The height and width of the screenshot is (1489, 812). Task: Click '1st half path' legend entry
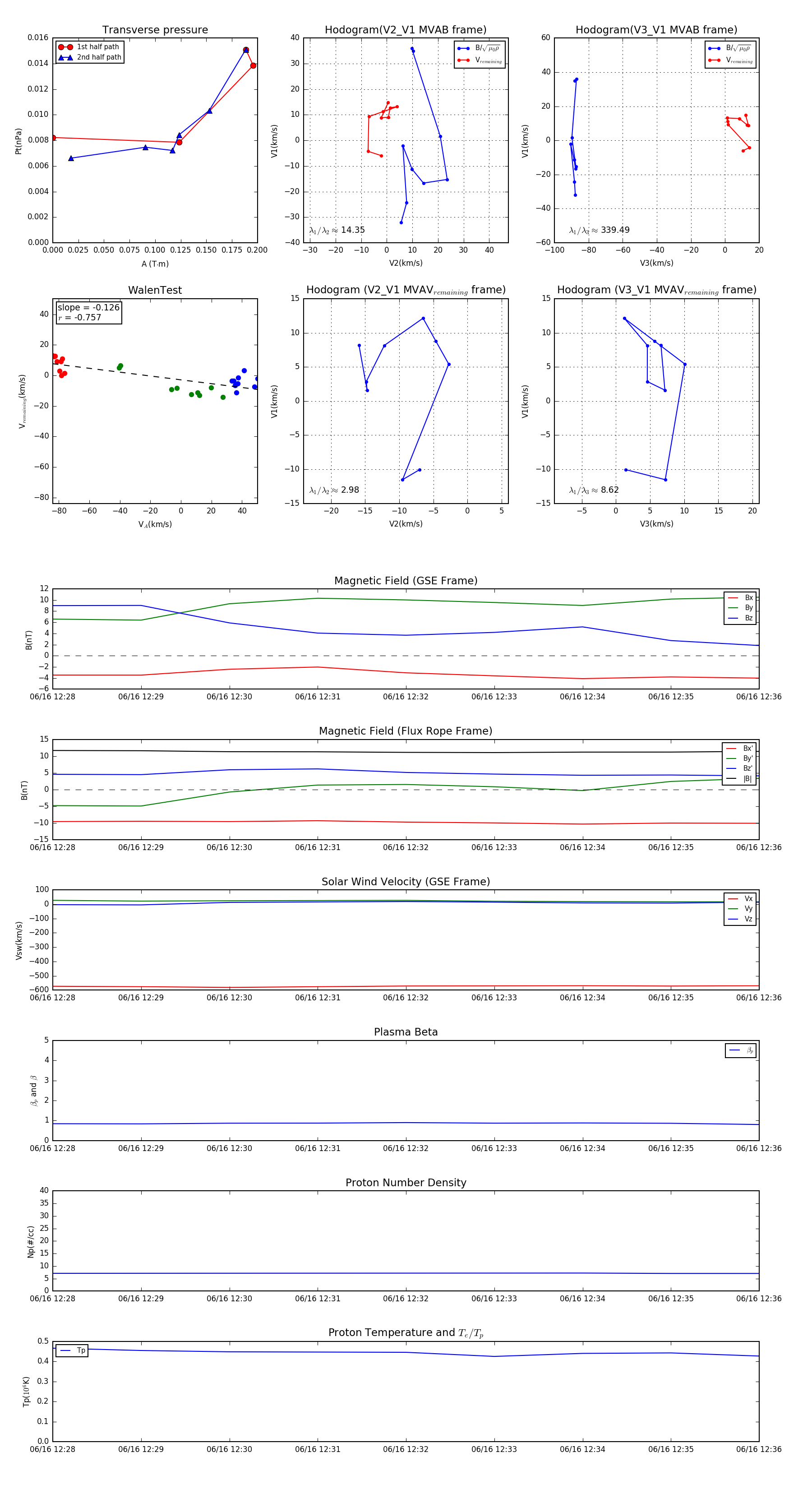click(x=89, y=47)
